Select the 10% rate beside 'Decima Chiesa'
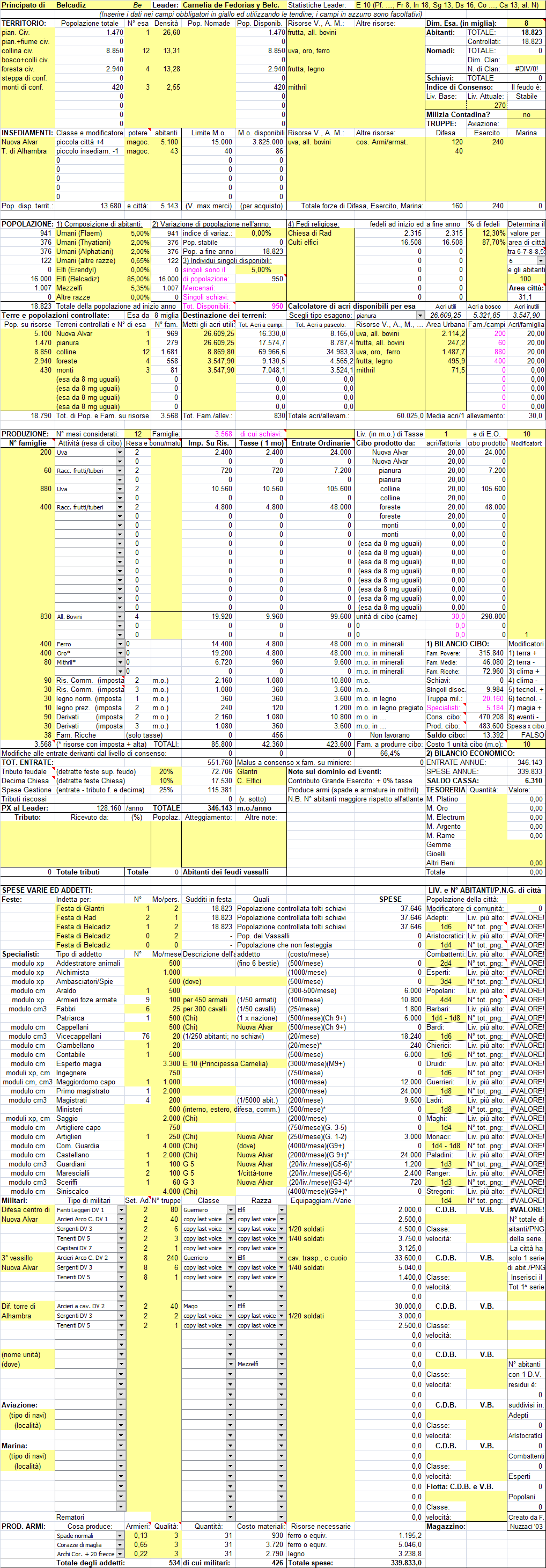The image size is (546, 1568). [166, 781]
